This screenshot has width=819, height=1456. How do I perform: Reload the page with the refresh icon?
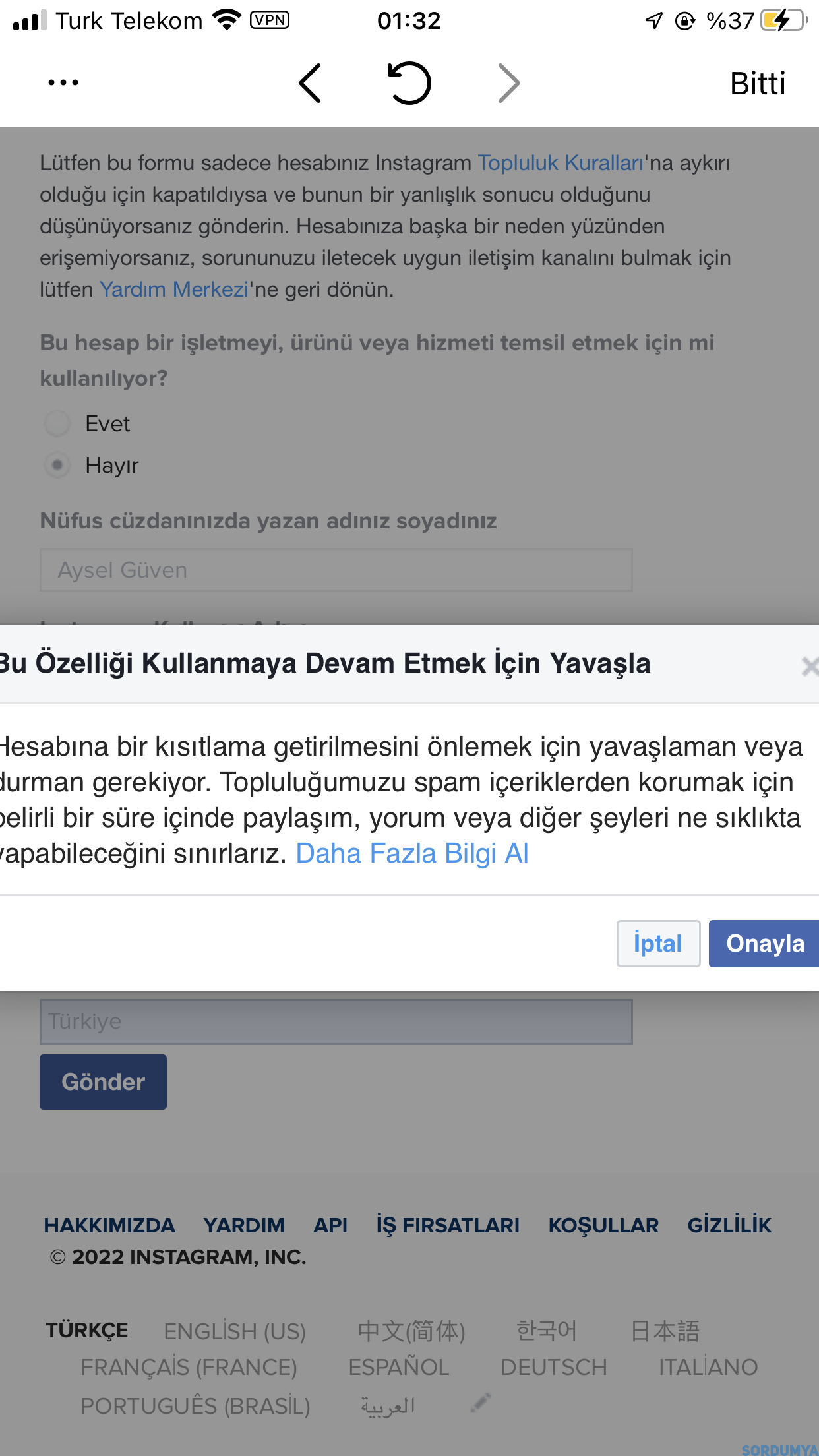[409, 83]
